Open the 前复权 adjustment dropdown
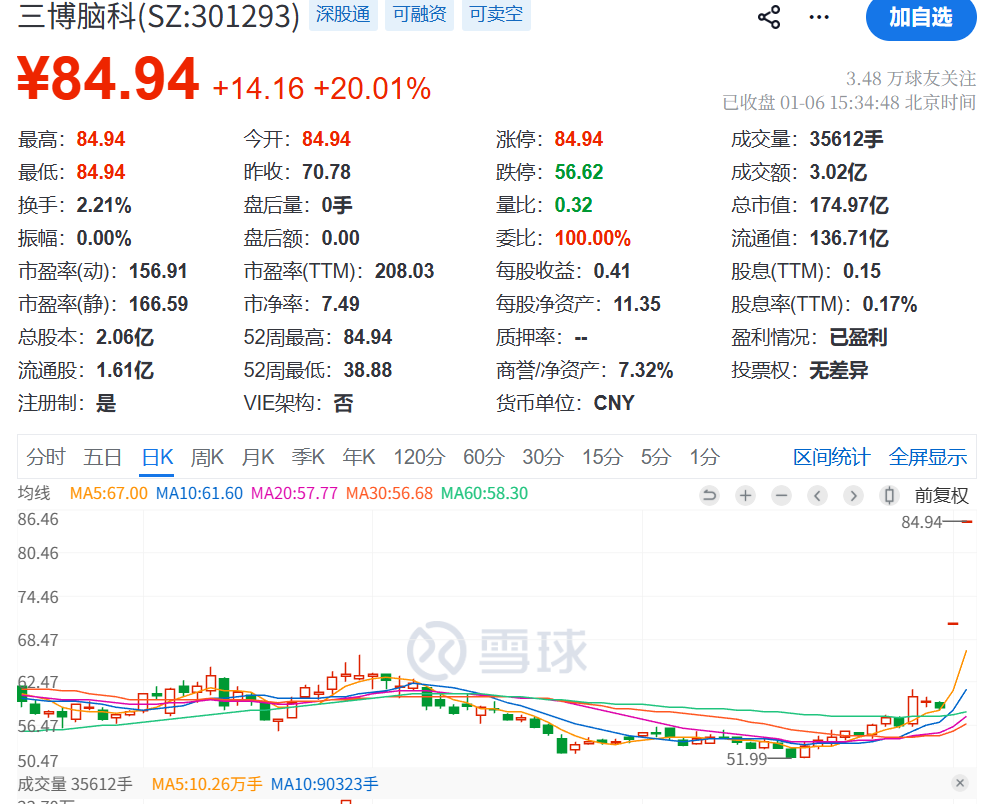Image resolution: width=987 pixels, height=804 pixels. 941,495
